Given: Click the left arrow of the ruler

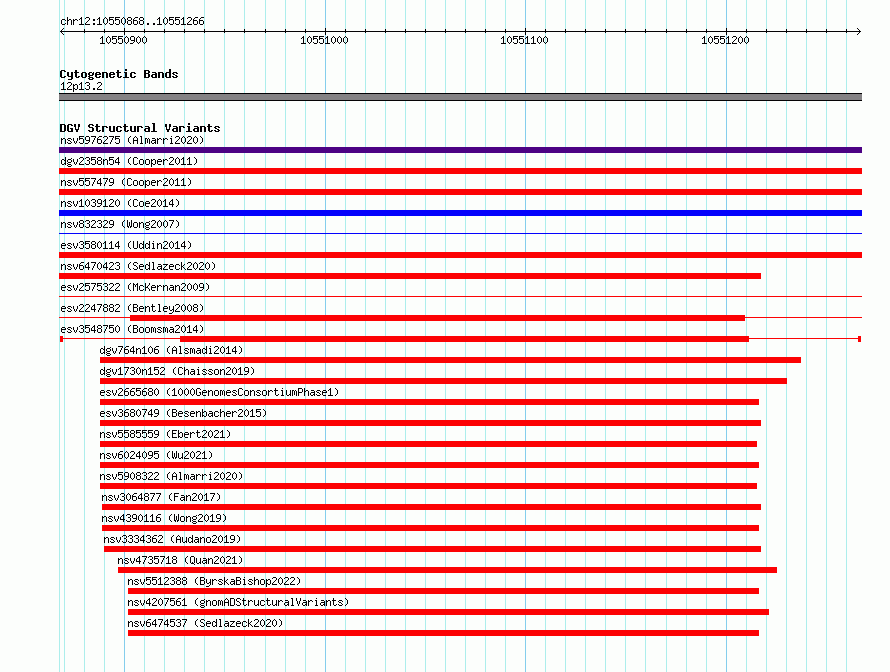Looking at the screenshot, I should (62, 32).
